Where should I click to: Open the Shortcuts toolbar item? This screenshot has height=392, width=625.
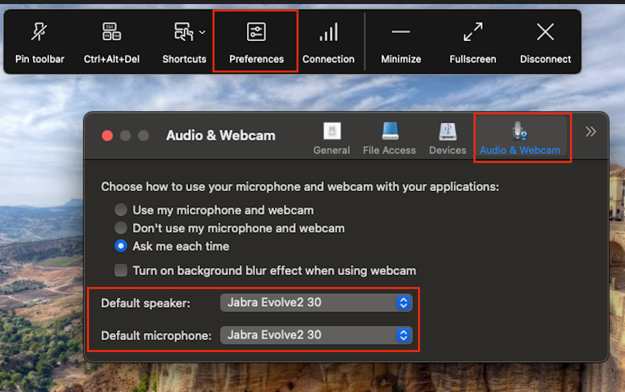click(184, 42)
